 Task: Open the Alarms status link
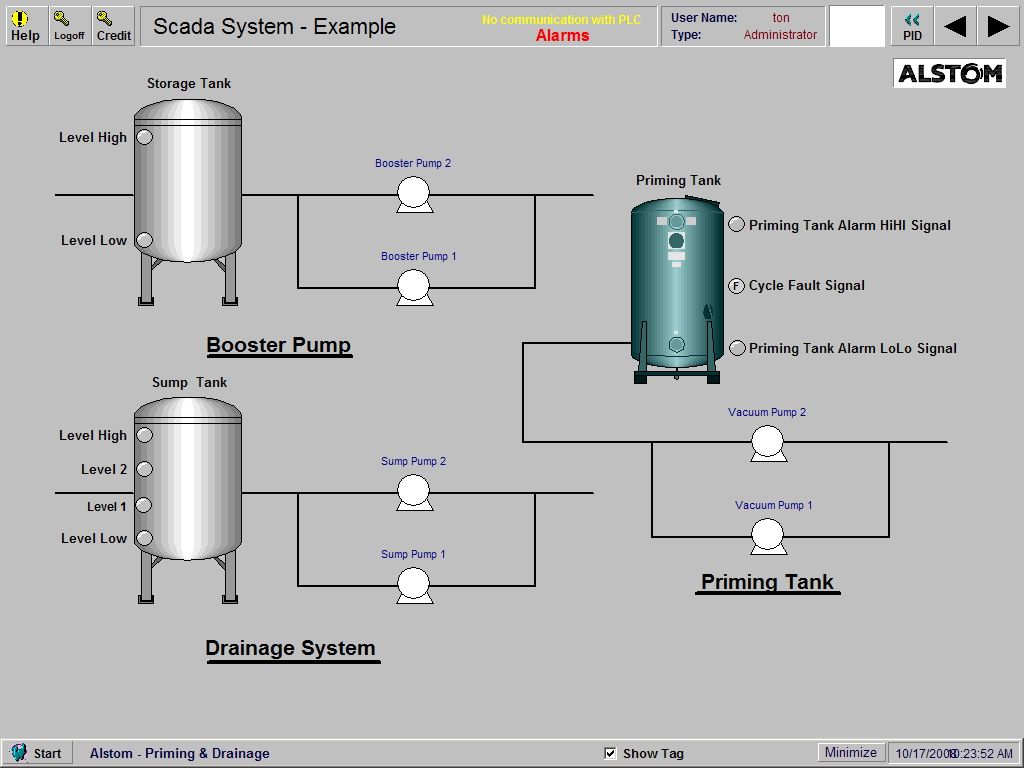[562, 36]
